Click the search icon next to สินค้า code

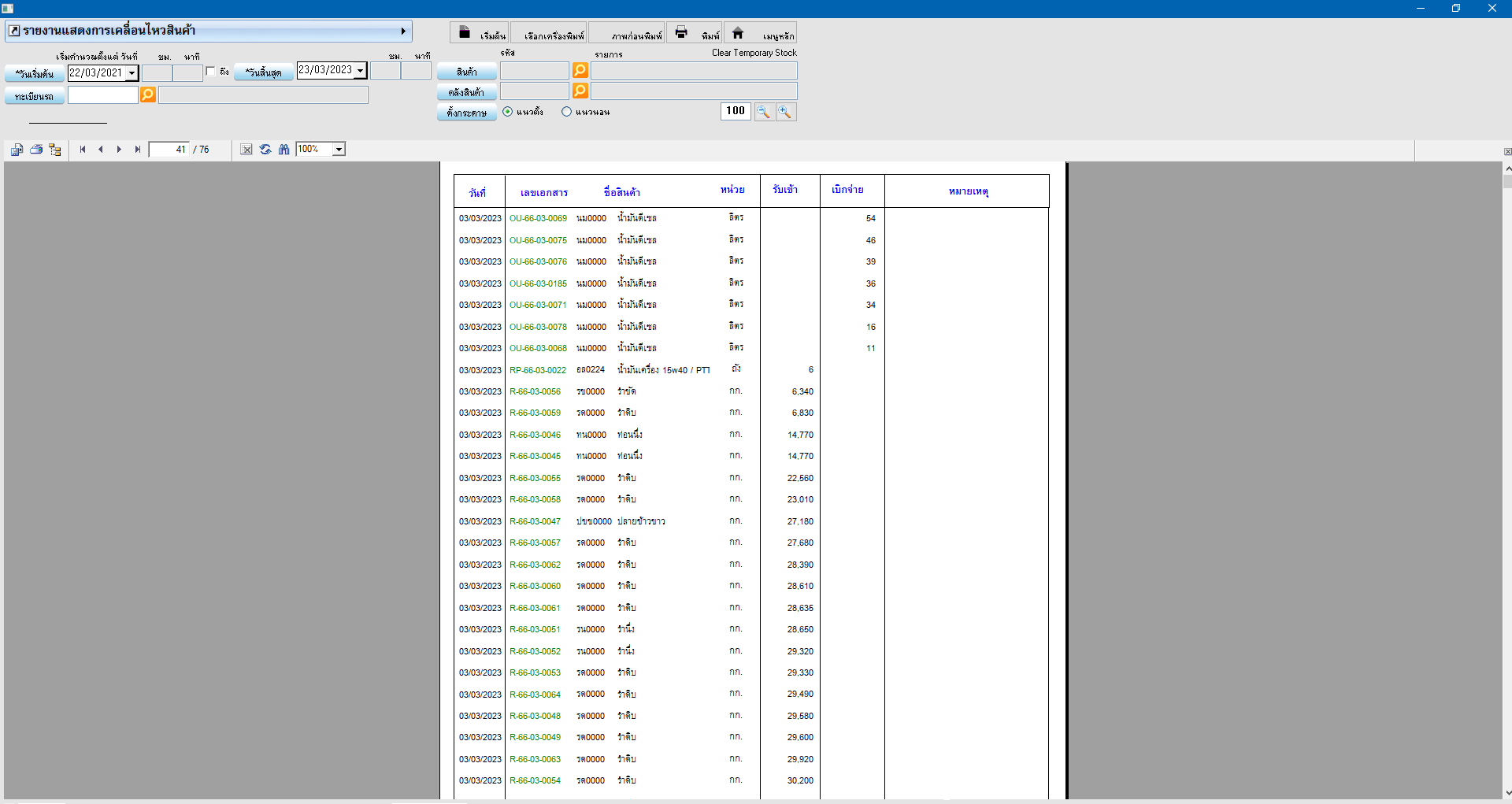[580, 71]
